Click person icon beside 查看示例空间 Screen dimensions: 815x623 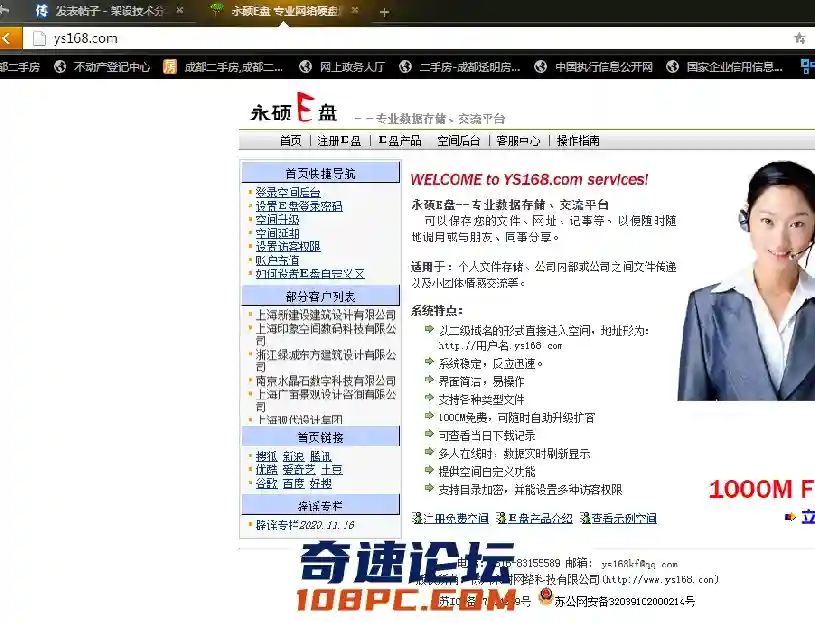[x=585, y=518]
